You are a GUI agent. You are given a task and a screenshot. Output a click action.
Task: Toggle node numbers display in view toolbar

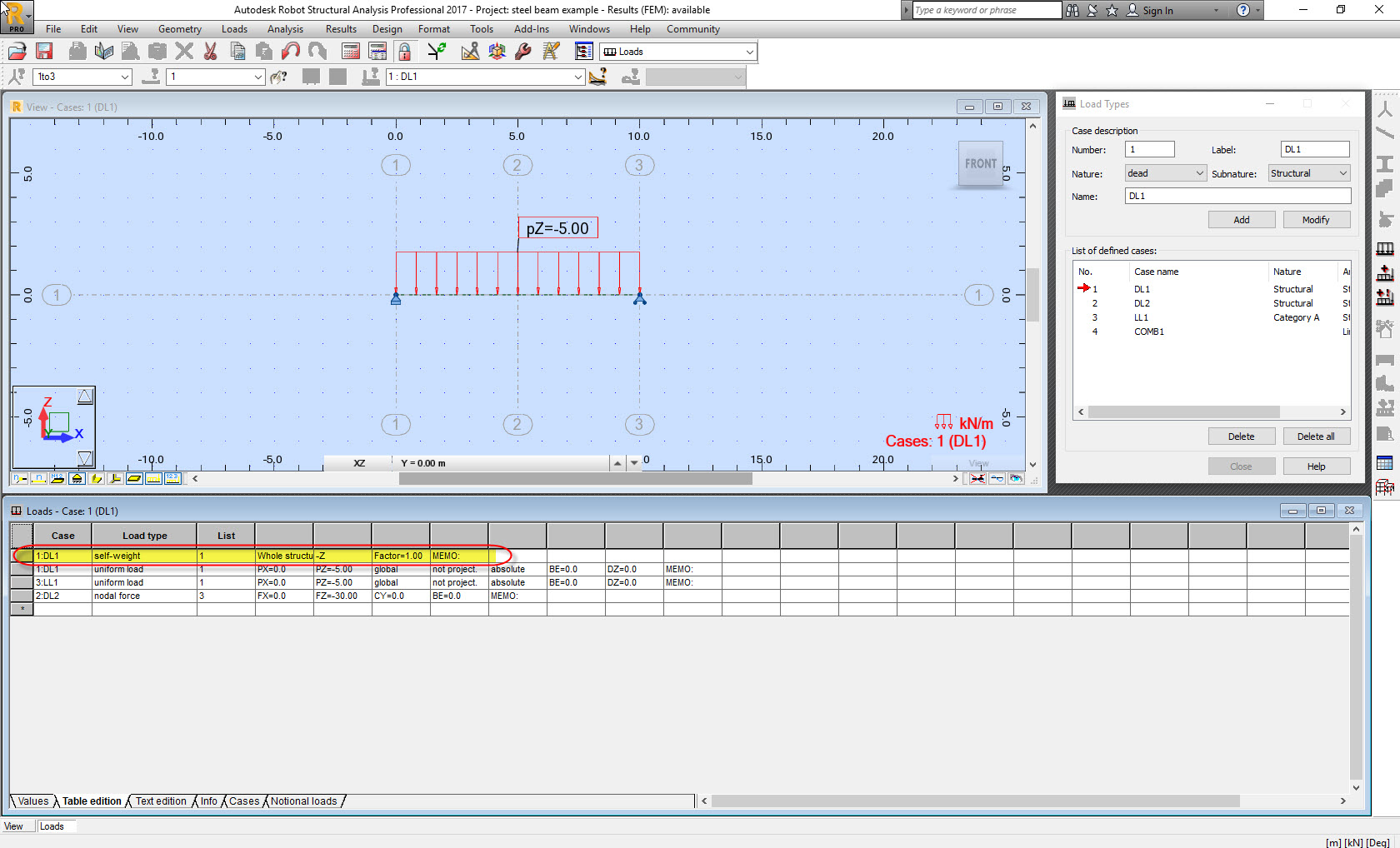[x=19, y=478]
